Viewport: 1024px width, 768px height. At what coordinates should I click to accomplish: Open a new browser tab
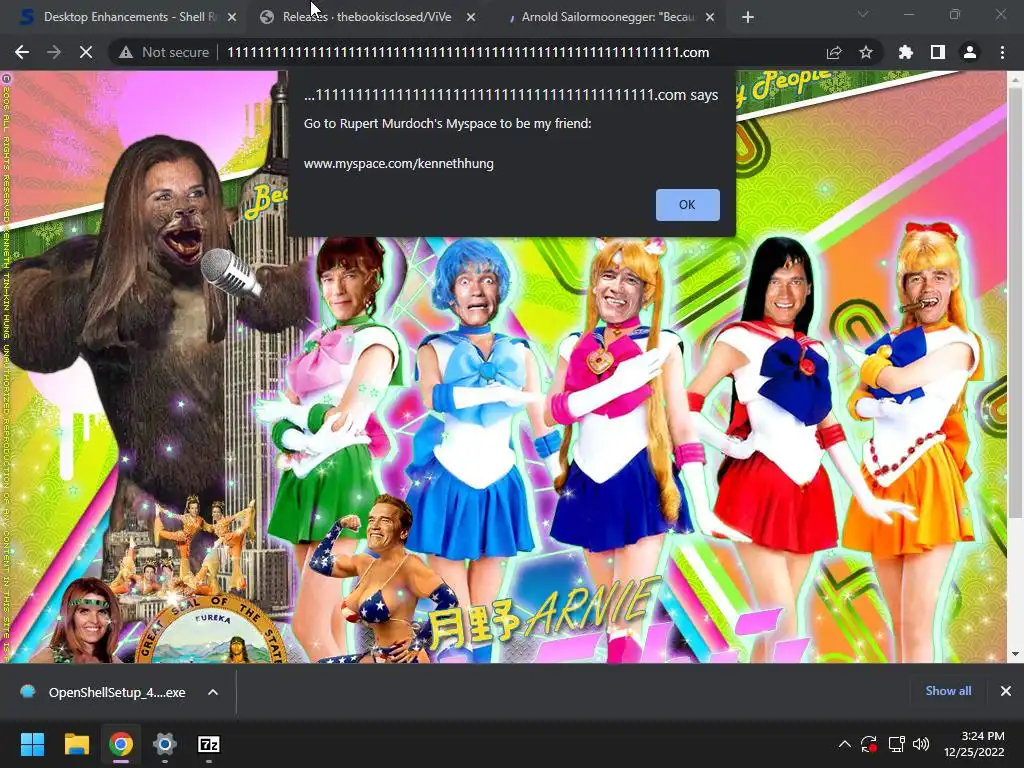pyautogui.click(x=748, y=18)
